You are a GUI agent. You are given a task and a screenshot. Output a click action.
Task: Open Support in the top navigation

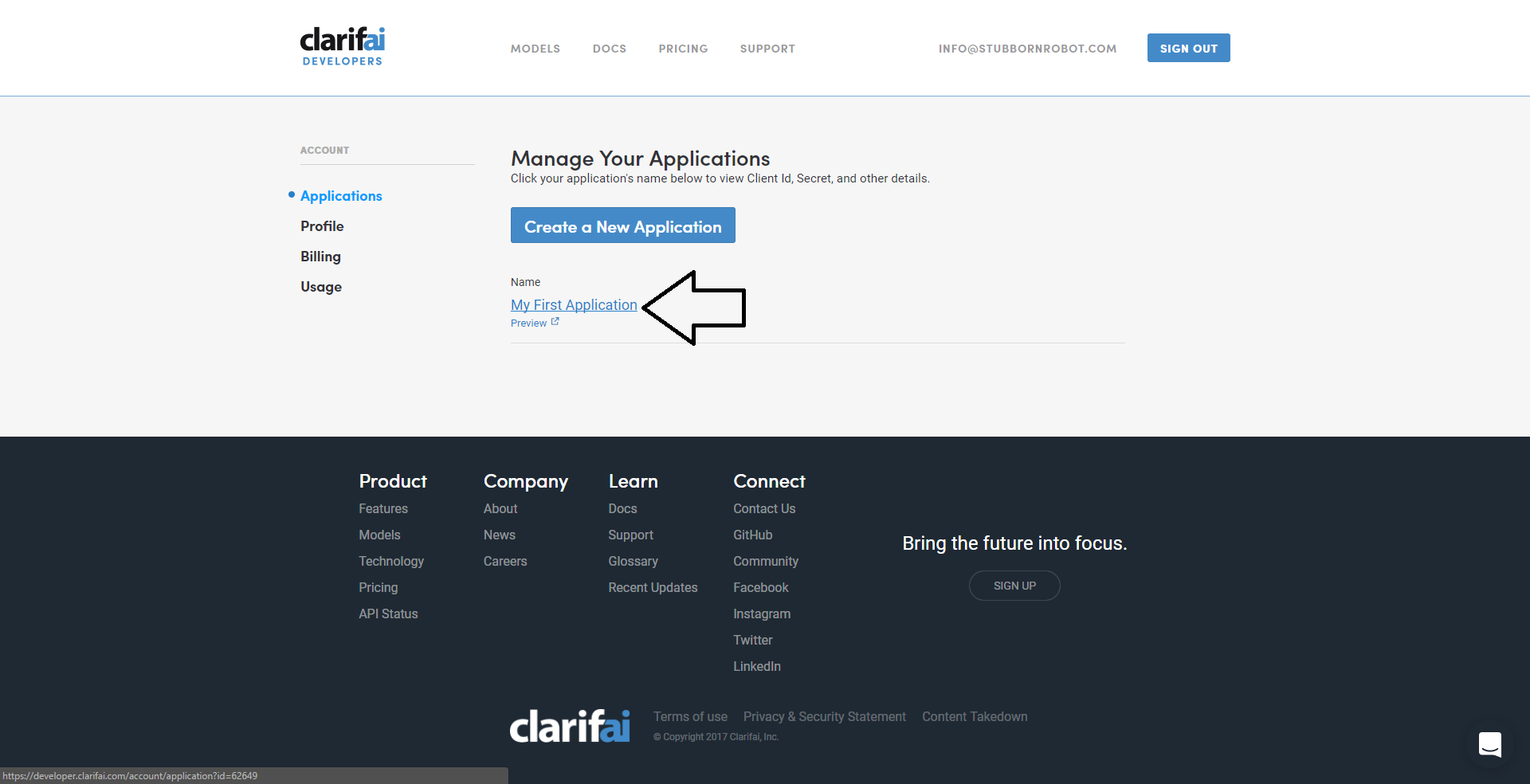coord(767,49)
